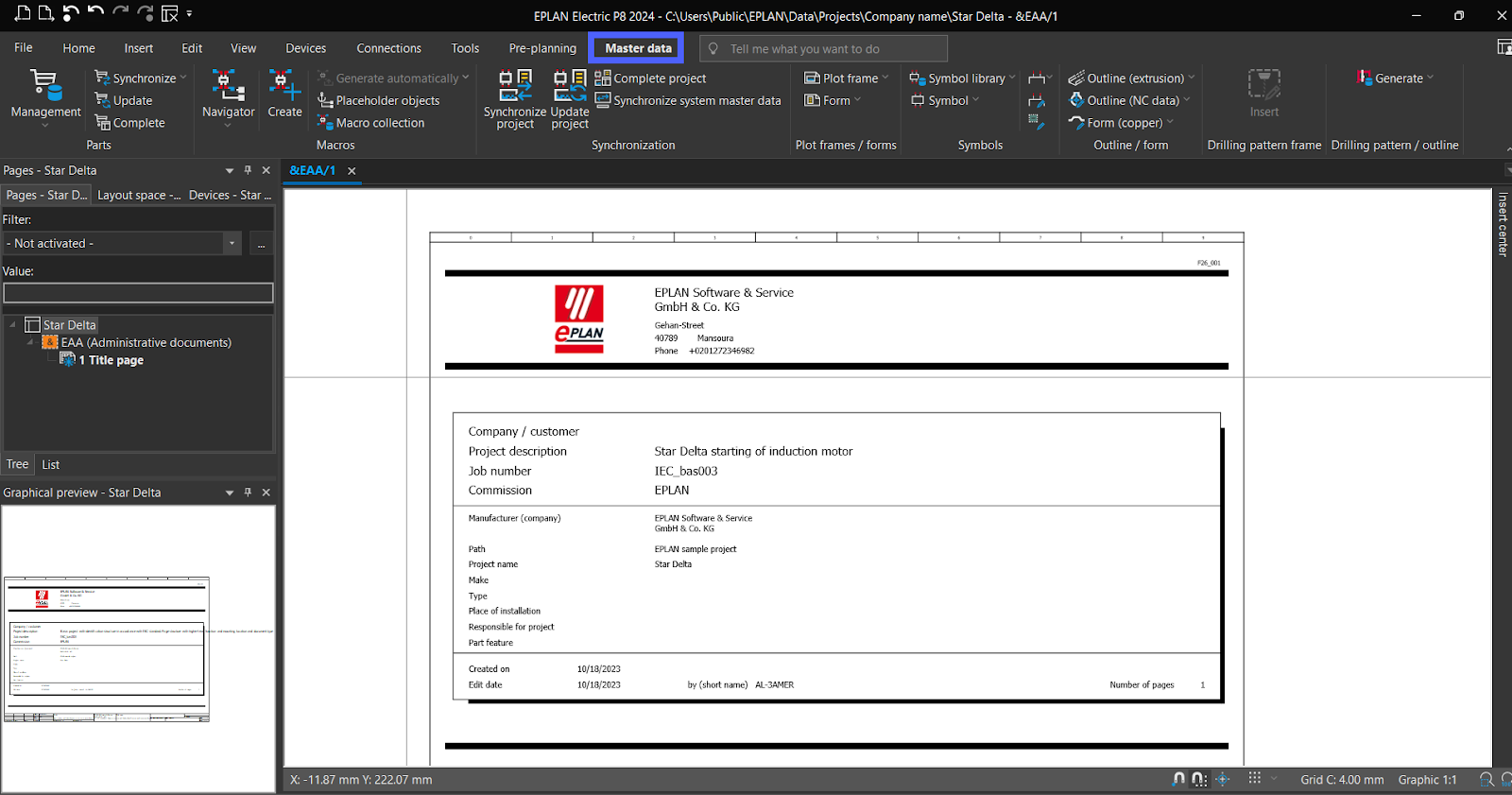
Task: Click the Symbol library icon
Action: (x=917, y=78)
